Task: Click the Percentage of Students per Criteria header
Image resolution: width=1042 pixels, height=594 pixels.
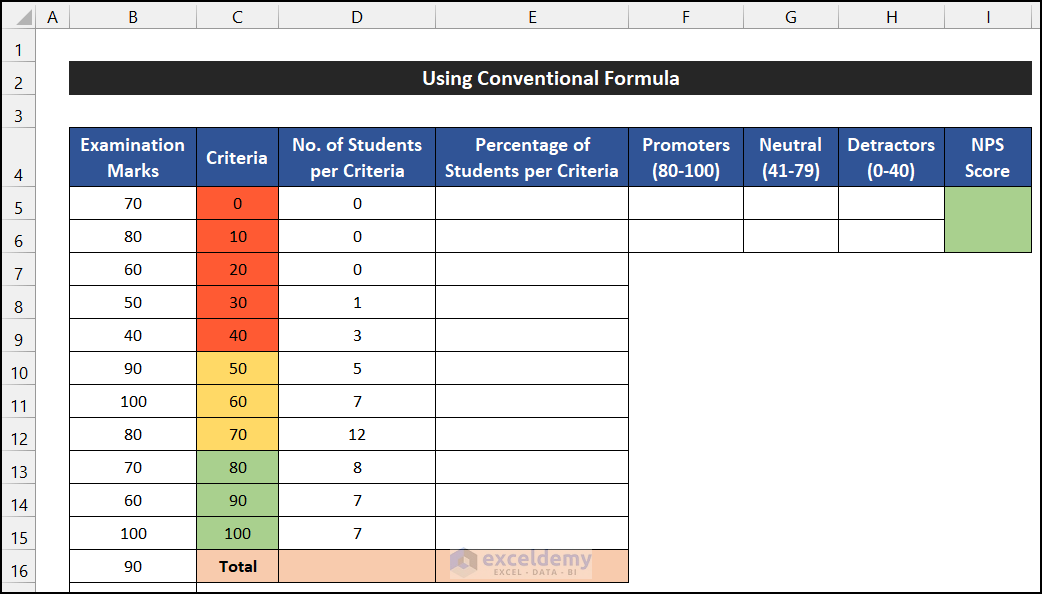Action: click(x=532, y=158)
